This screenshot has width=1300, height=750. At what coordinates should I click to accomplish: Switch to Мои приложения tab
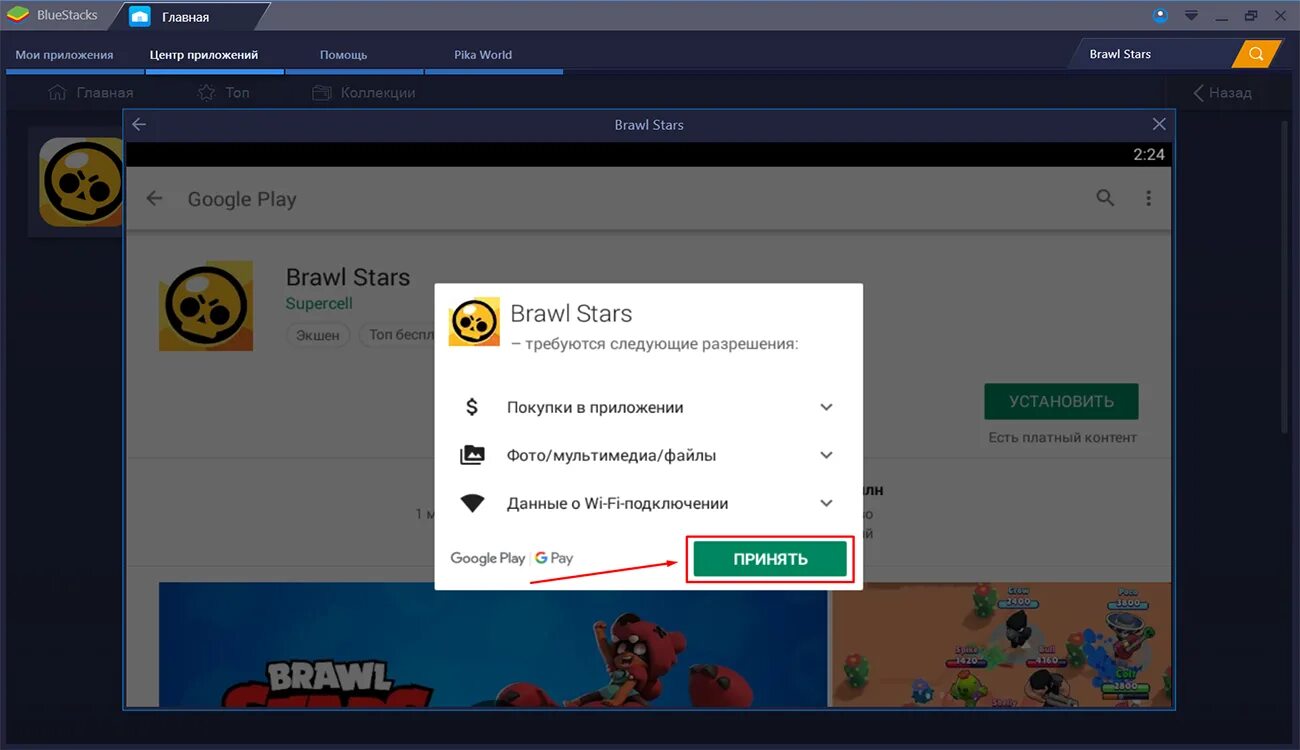64,55
